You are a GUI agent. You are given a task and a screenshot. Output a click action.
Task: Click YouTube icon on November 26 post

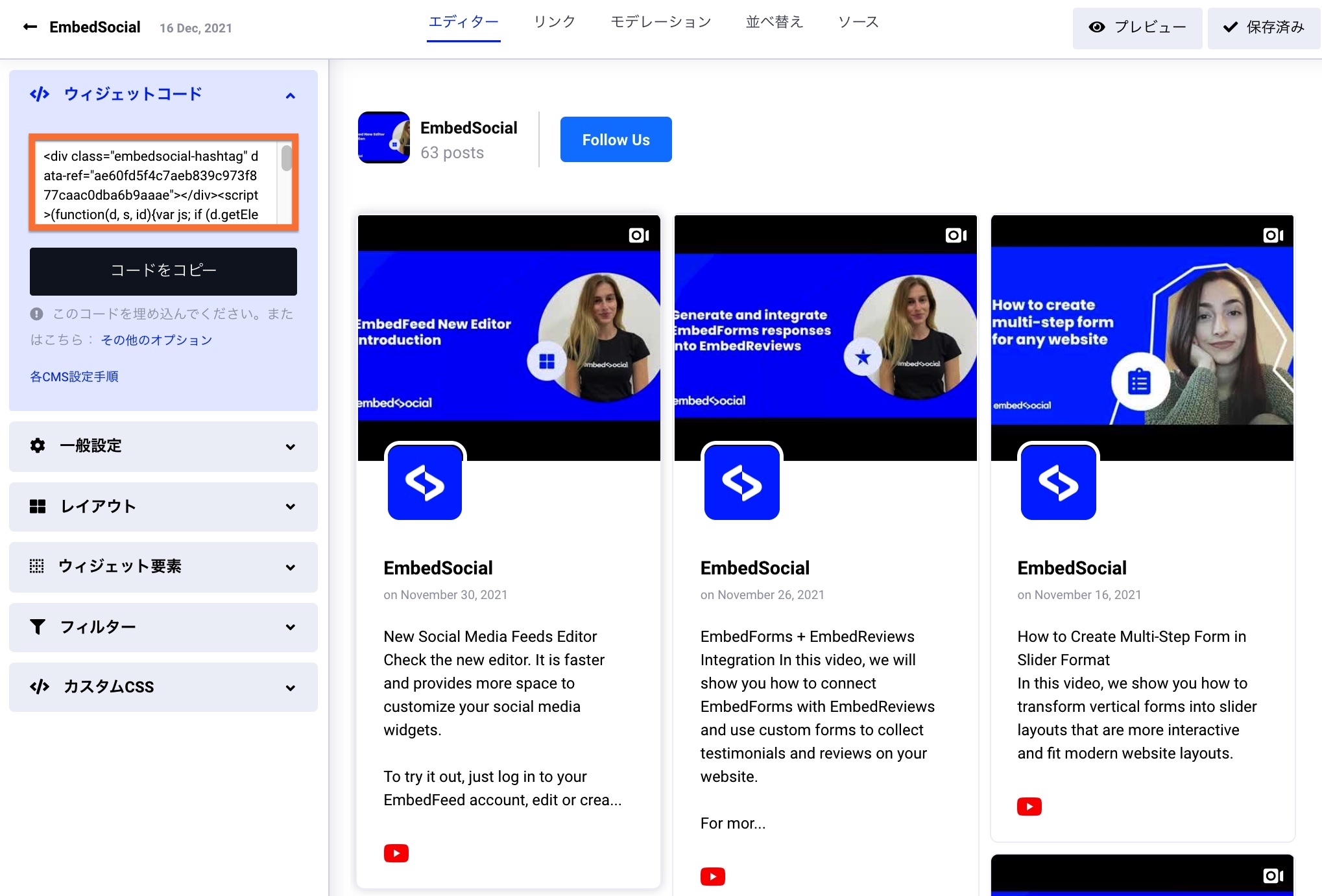click(x=713, y=877)
